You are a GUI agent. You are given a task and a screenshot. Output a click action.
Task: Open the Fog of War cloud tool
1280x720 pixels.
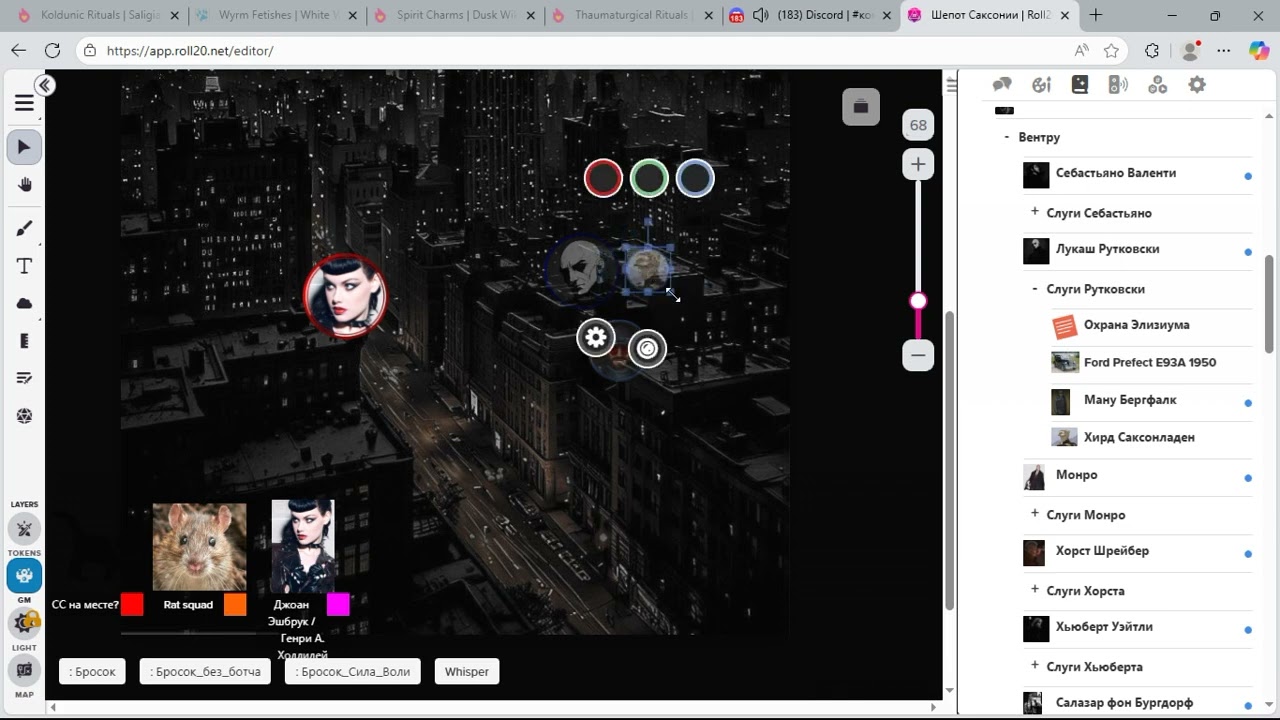24,303
